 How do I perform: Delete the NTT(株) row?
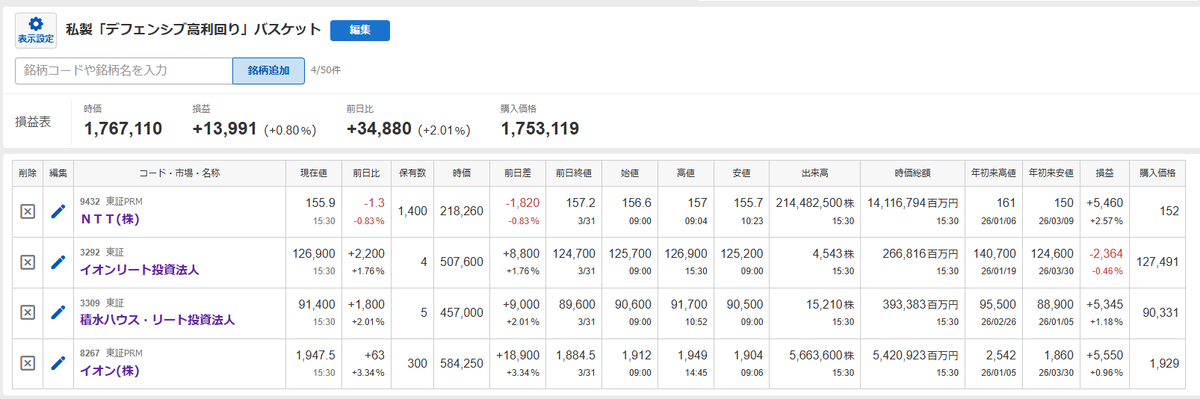[27, 211]
